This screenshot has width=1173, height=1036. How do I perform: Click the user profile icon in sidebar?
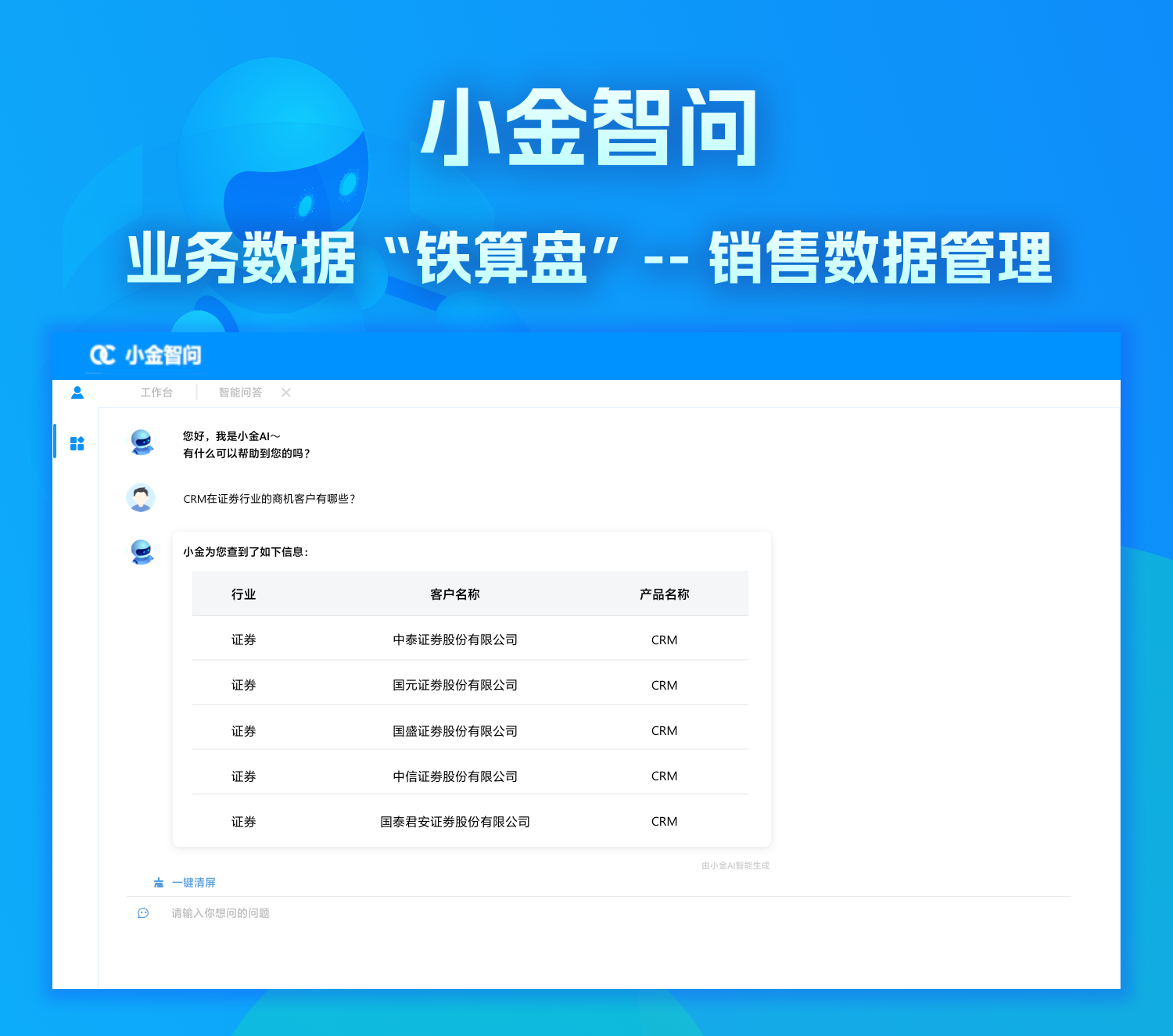tap(77, 393)
